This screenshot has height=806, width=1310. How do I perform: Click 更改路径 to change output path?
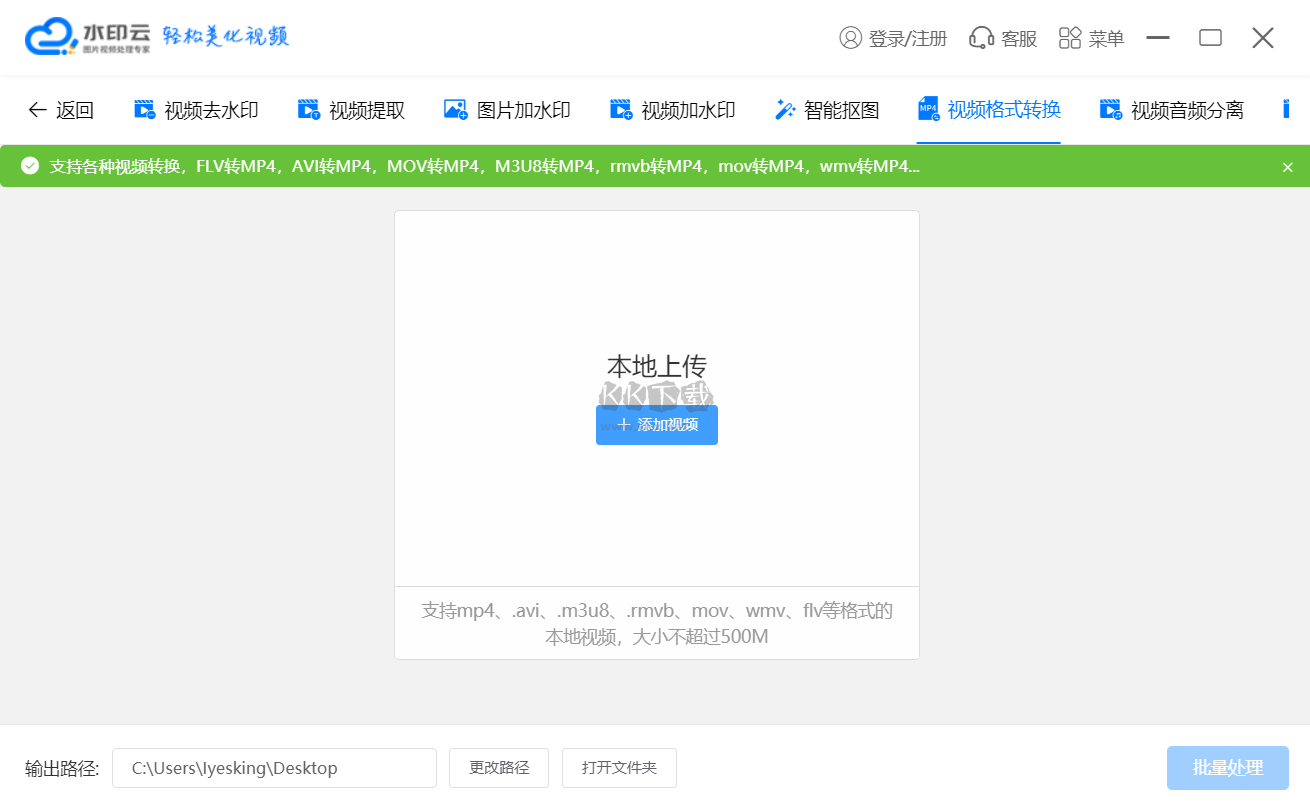[498, 768]
